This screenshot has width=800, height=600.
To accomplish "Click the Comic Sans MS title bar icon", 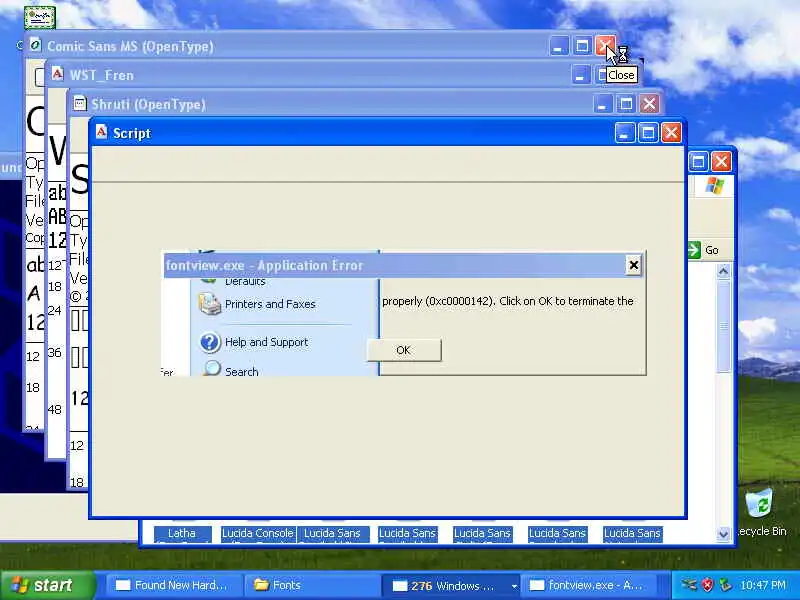I will coord(35,45).
